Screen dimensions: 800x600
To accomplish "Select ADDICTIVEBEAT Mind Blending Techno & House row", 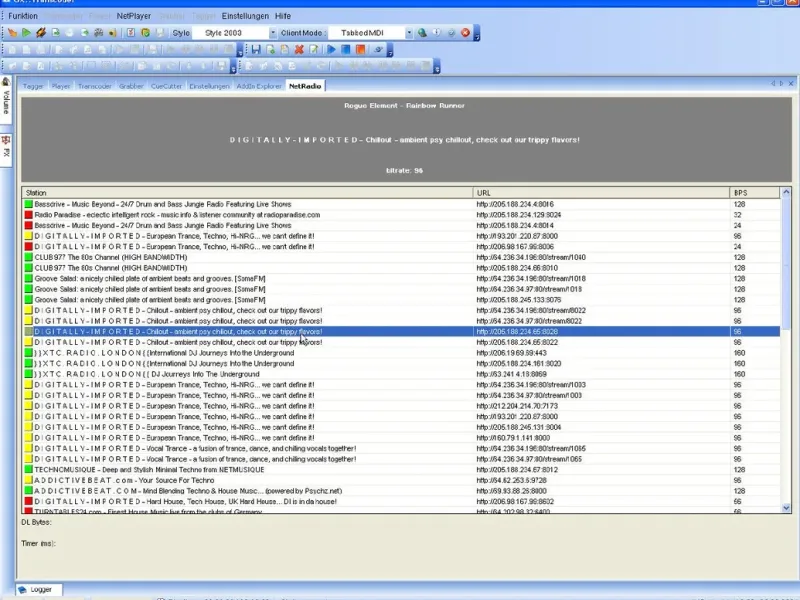I will click(402, 491).
